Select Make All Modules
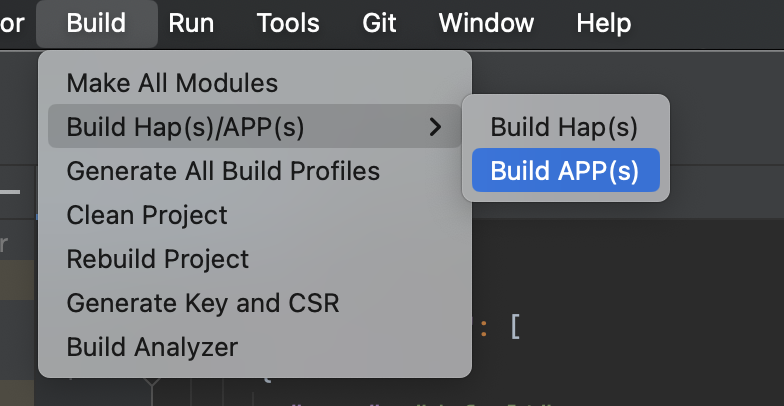Screen dimensions: 784x406 [172, 83]
